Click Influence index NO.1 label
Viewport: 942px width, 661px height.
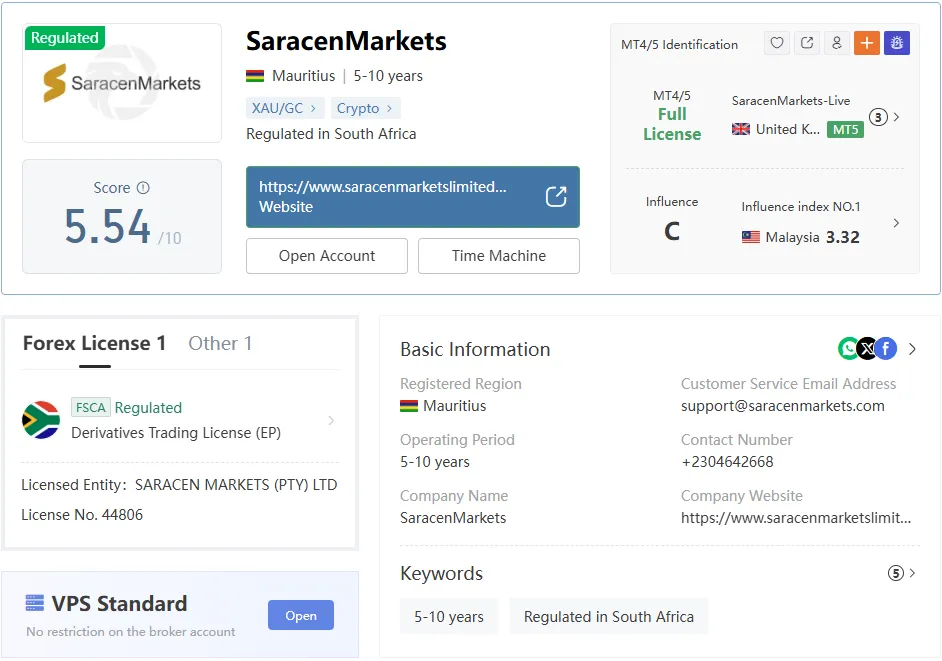tap(801, 207)
